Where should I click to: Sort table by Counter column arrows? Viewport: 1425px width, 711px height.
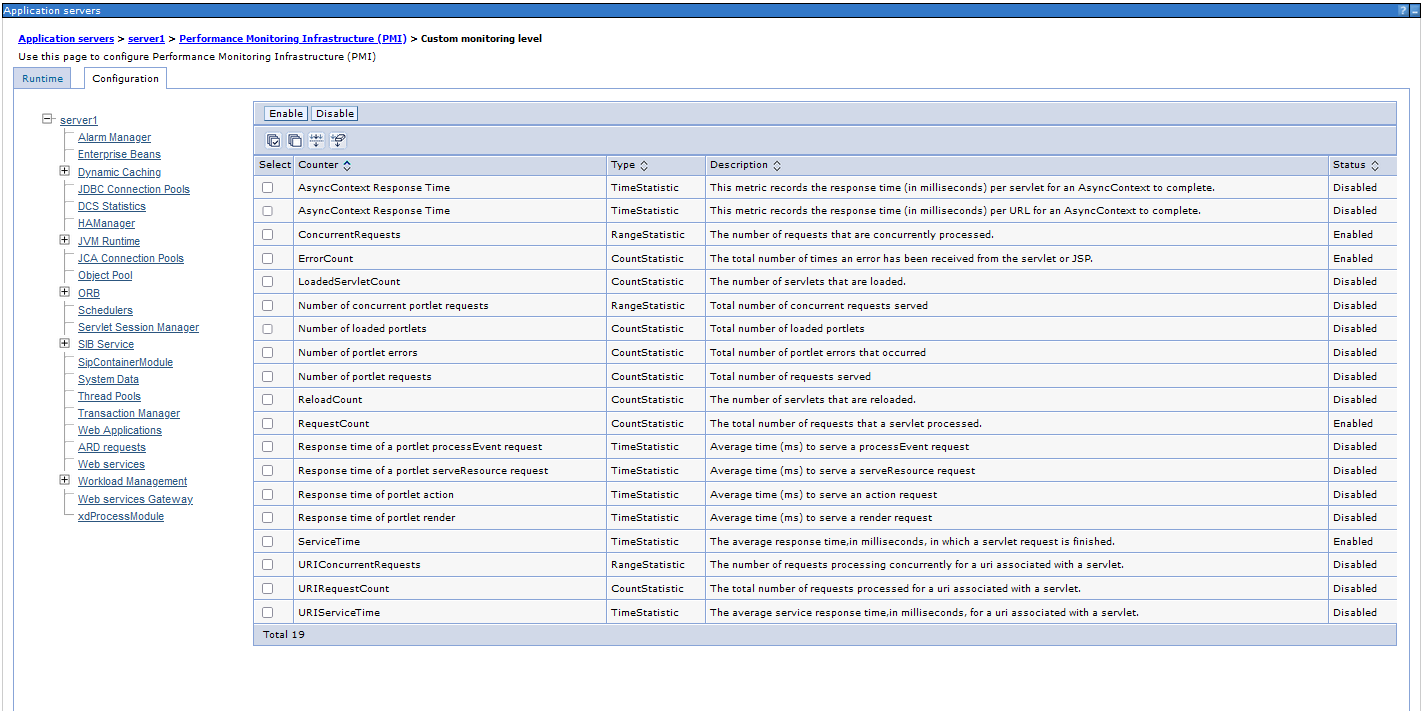pyautogui.click(x=347, y=165)
